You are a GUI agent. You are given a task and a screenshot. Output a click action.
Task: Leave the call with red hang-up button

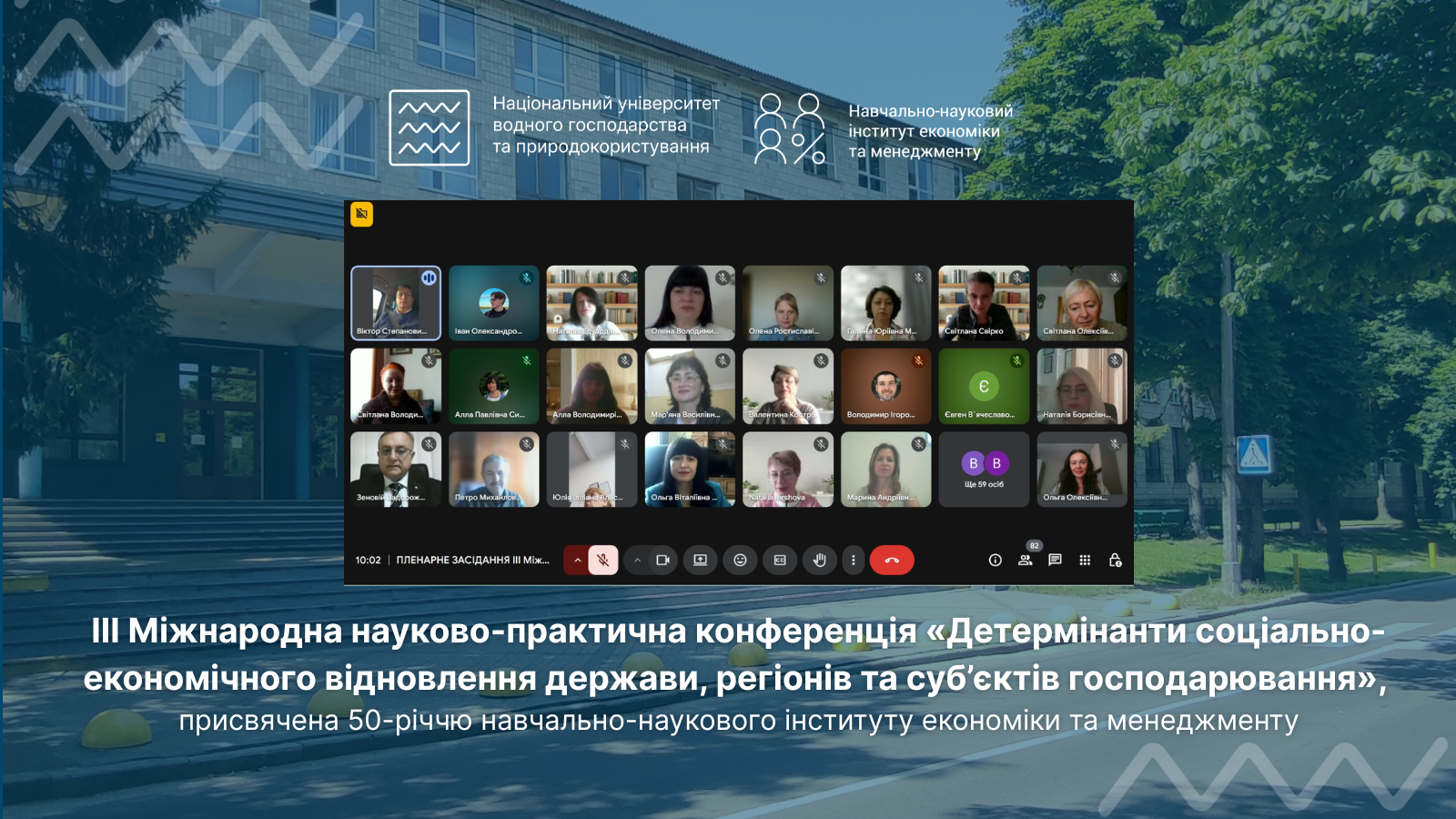pos(892,561)
